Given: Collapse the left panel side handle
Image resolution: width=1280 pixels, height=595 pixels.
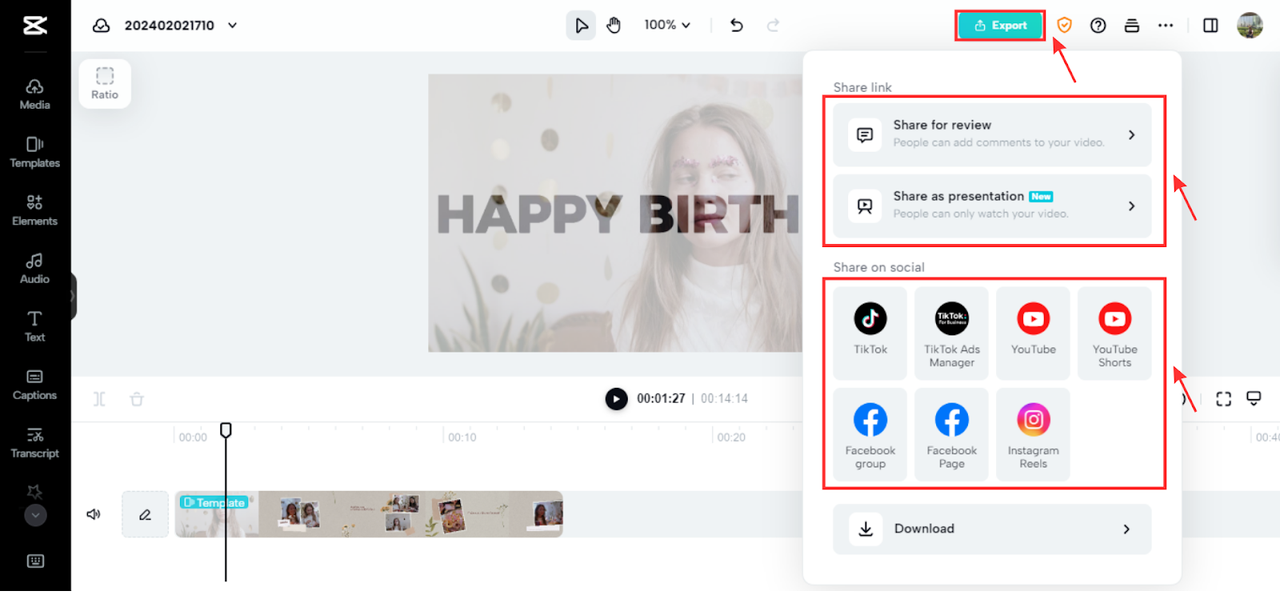Looking at the screenshot, I should tap(73, 296).
